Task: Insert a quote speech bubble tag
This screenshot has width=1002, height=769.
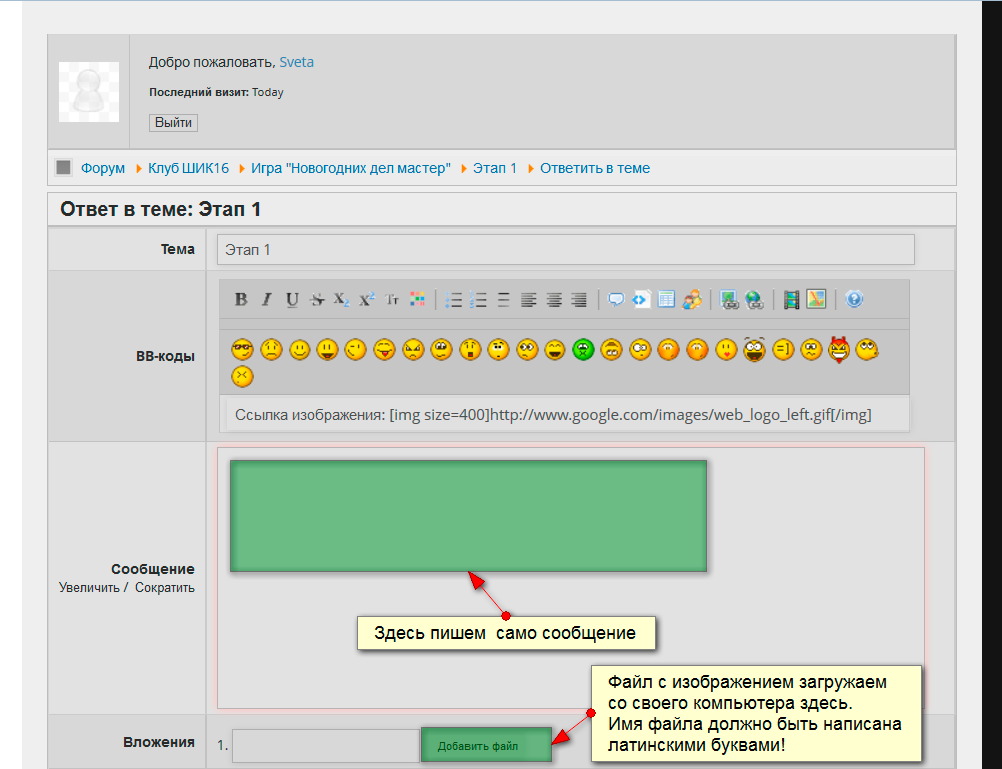Action: tap(616, 299)
